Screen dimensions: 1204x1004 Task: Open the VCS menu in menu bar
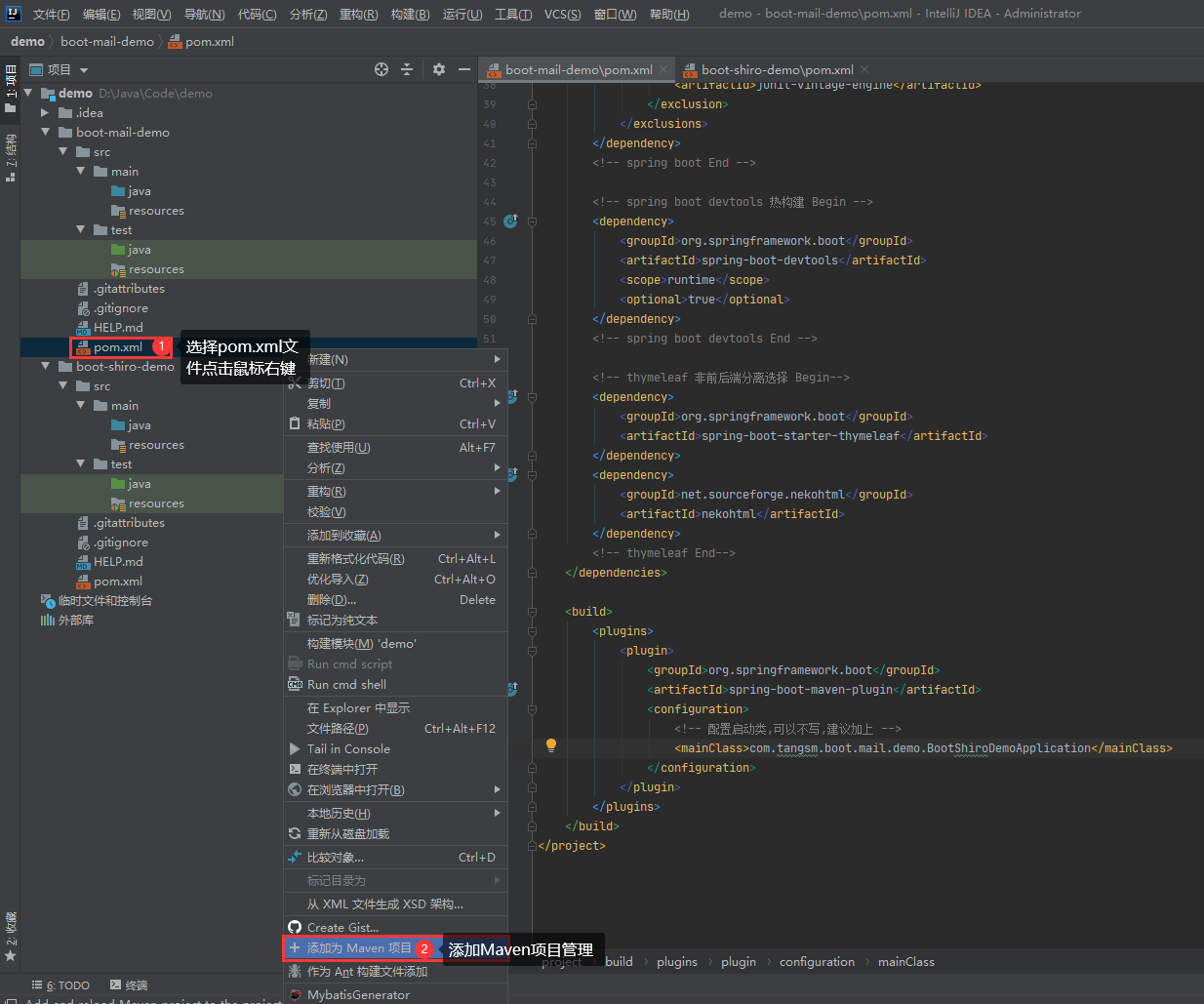tap(562, 14)
